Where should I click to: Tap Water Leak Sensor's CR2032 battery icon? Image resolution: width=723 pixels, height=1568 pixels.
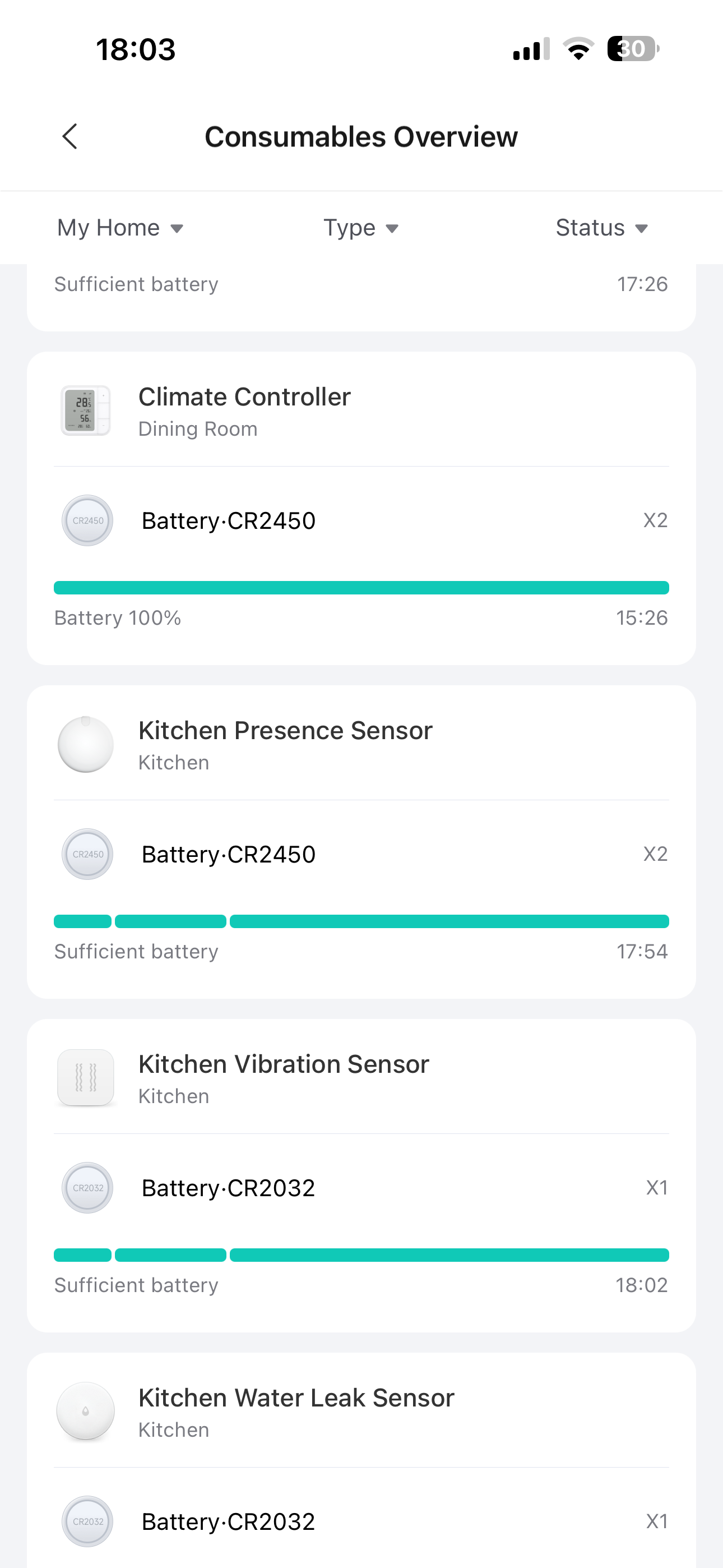(87, 1521)
